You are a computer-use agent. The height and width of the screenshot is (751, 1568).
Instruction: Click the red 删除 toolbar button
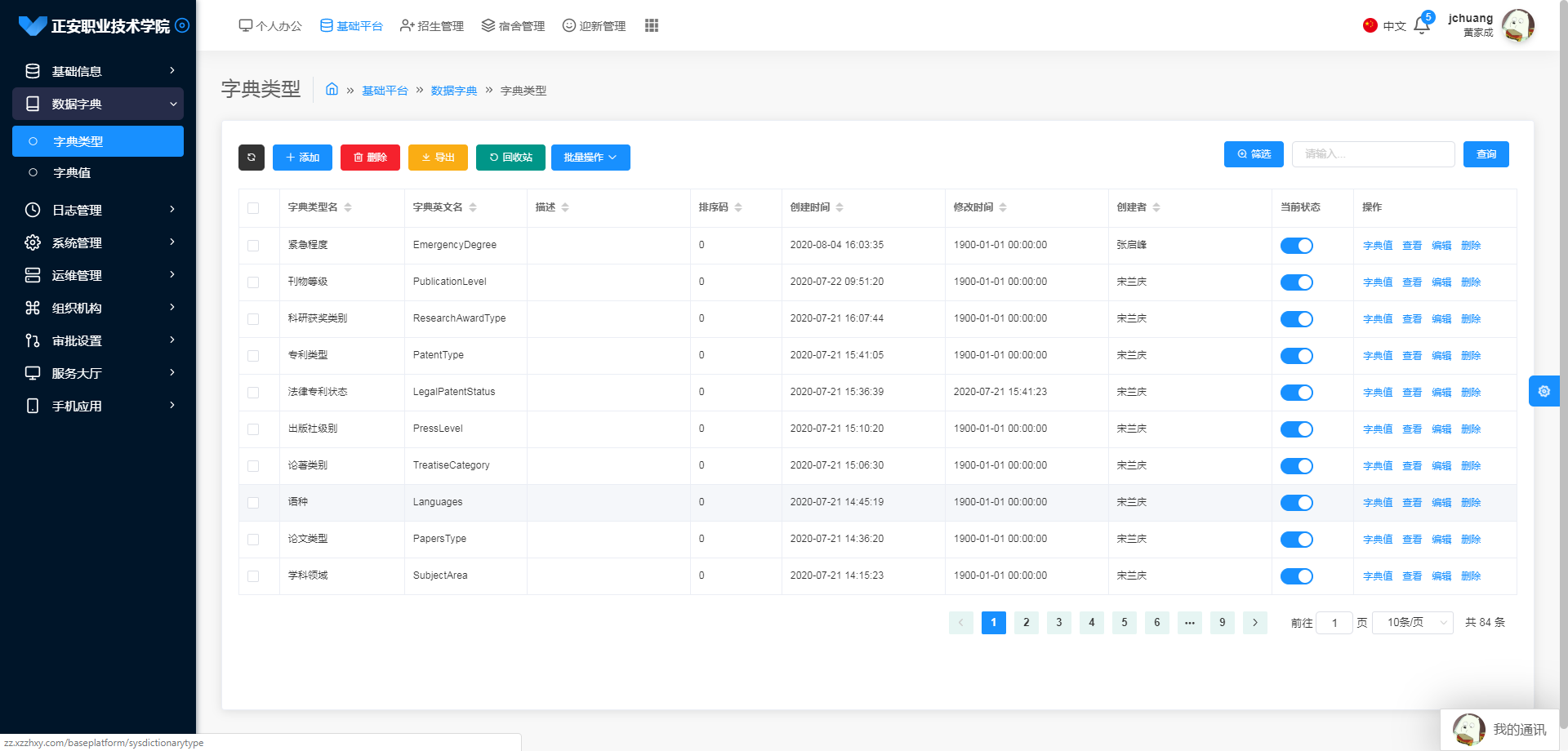point(370,158)
